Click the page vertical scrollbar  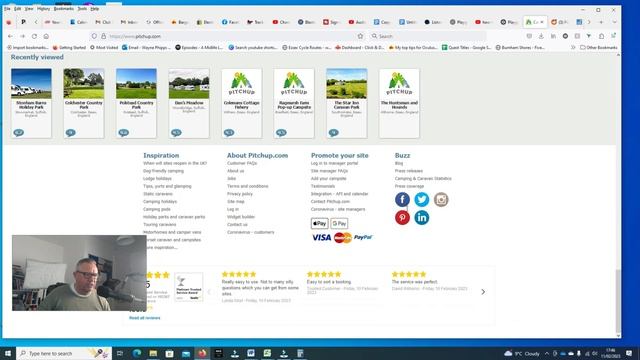click(618, 301)
